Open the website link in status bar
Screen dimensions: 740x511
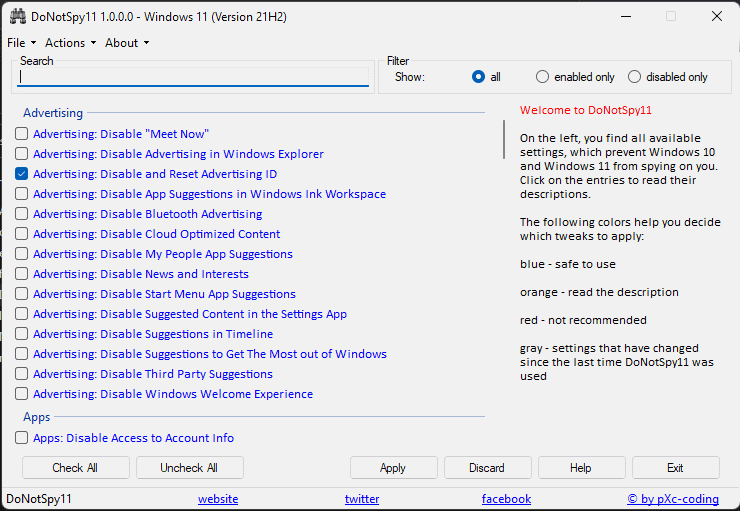tap(218, 499)
